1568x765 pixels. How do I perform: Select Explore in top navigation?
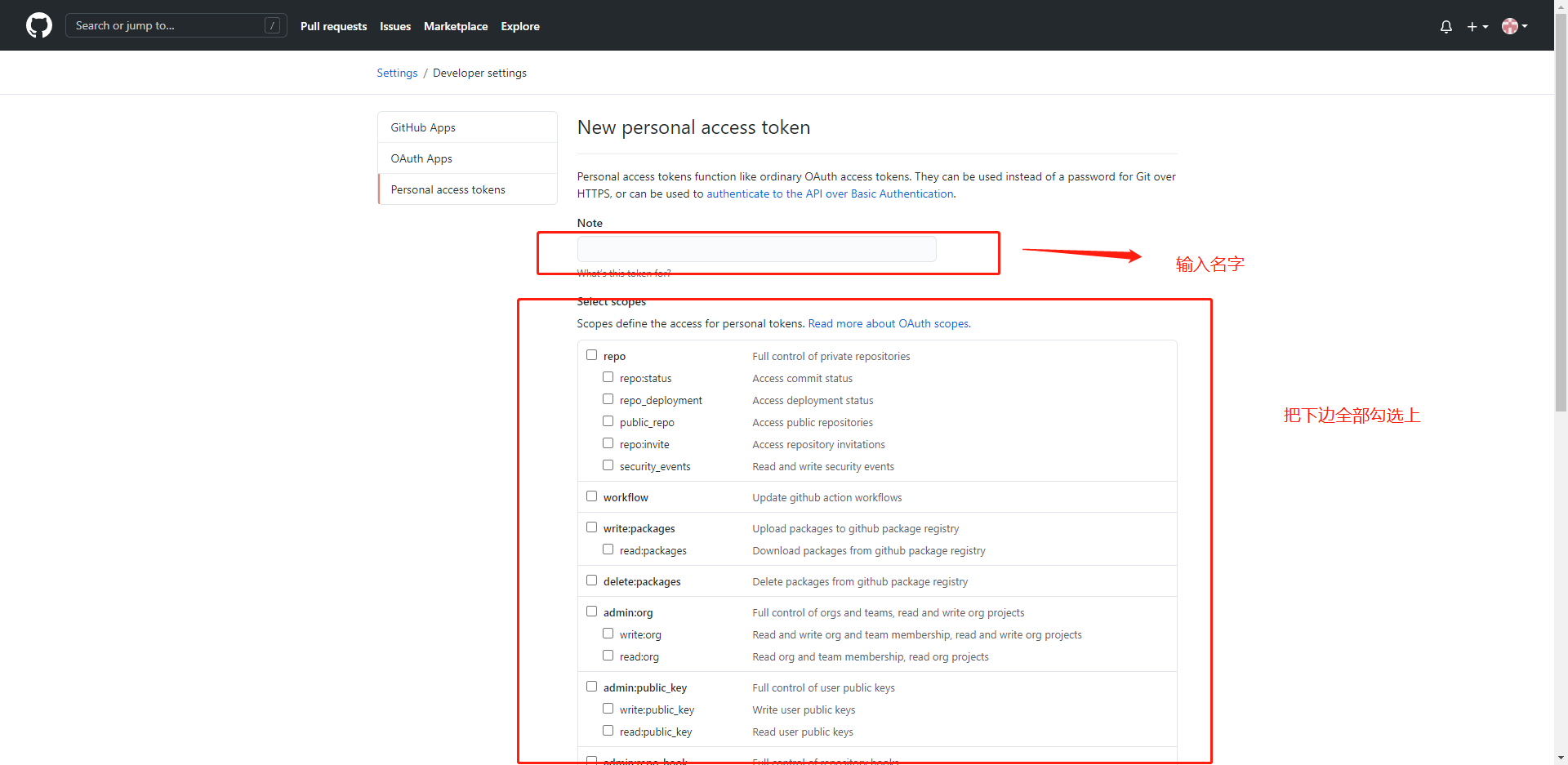click(x=520, y=26)
